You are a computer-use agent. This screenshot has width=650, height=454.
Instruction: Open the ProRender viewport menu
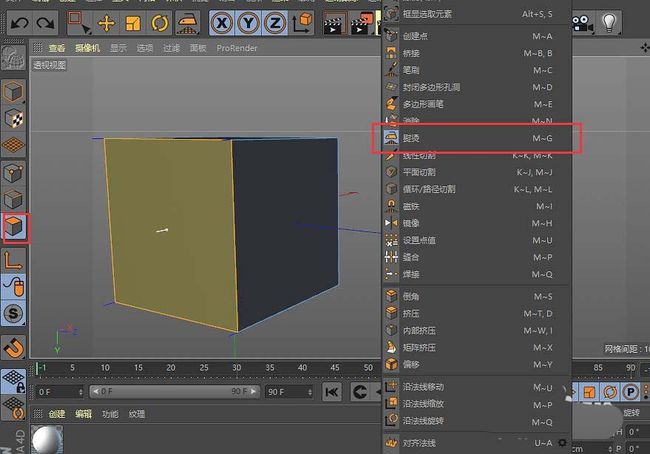(x=237, y=48)
